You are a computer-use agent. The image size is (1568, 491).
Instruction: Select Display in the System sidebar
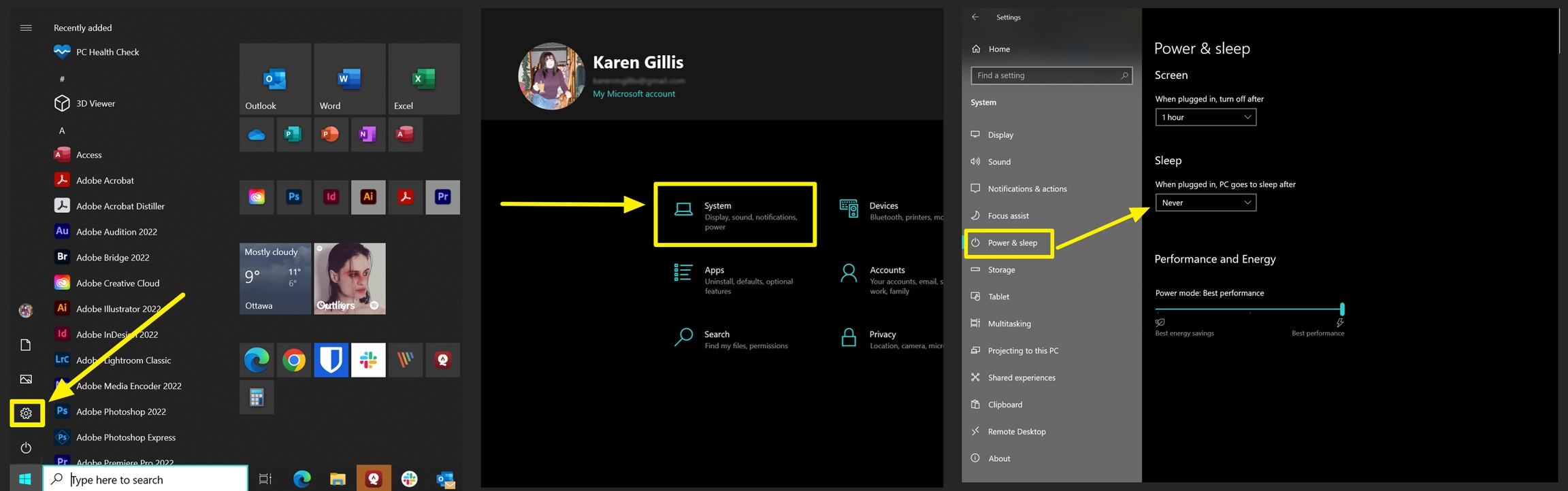[x=1000, y=135]
